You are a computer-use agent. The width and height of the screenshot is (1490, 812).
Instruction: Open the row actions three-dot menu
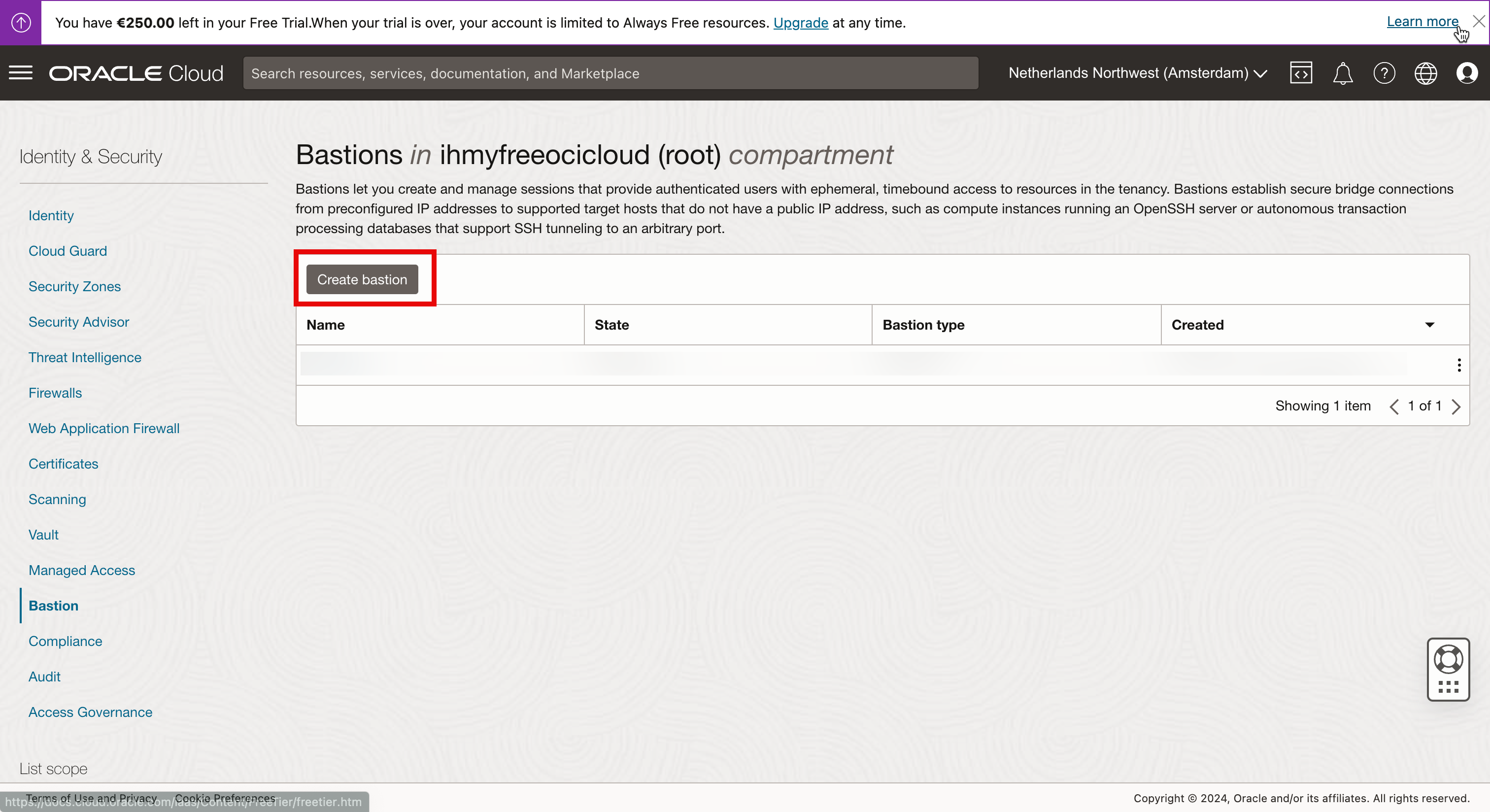(1459, 365)
